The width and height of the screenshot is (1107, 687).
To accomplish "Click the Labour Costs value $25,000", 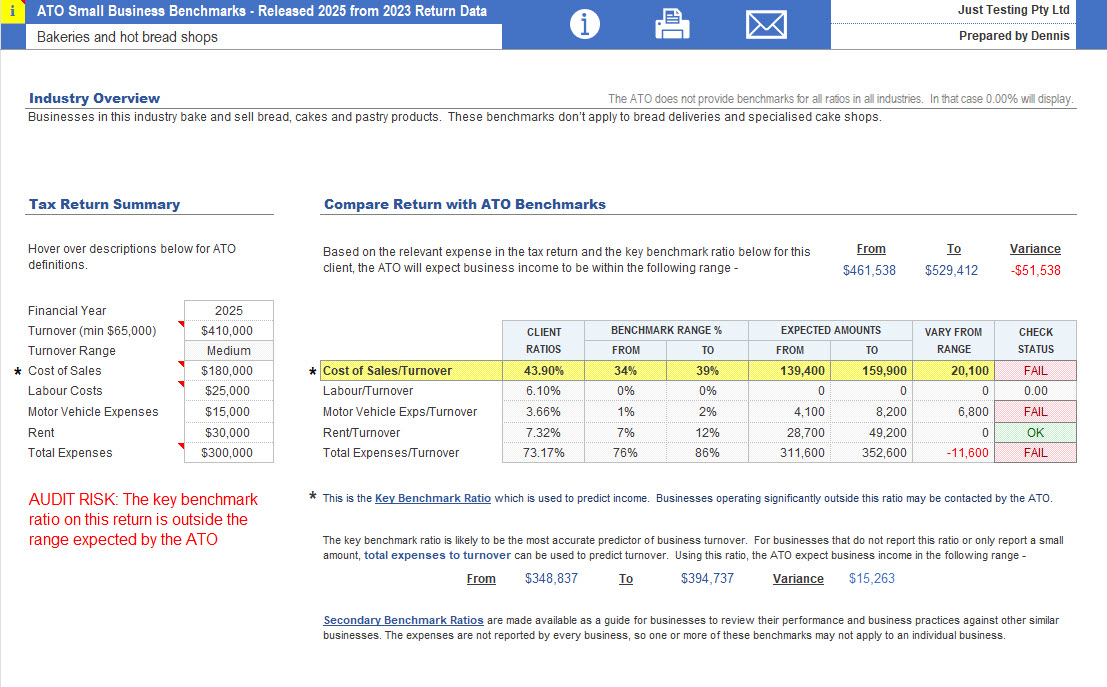I will coord(228,391).
